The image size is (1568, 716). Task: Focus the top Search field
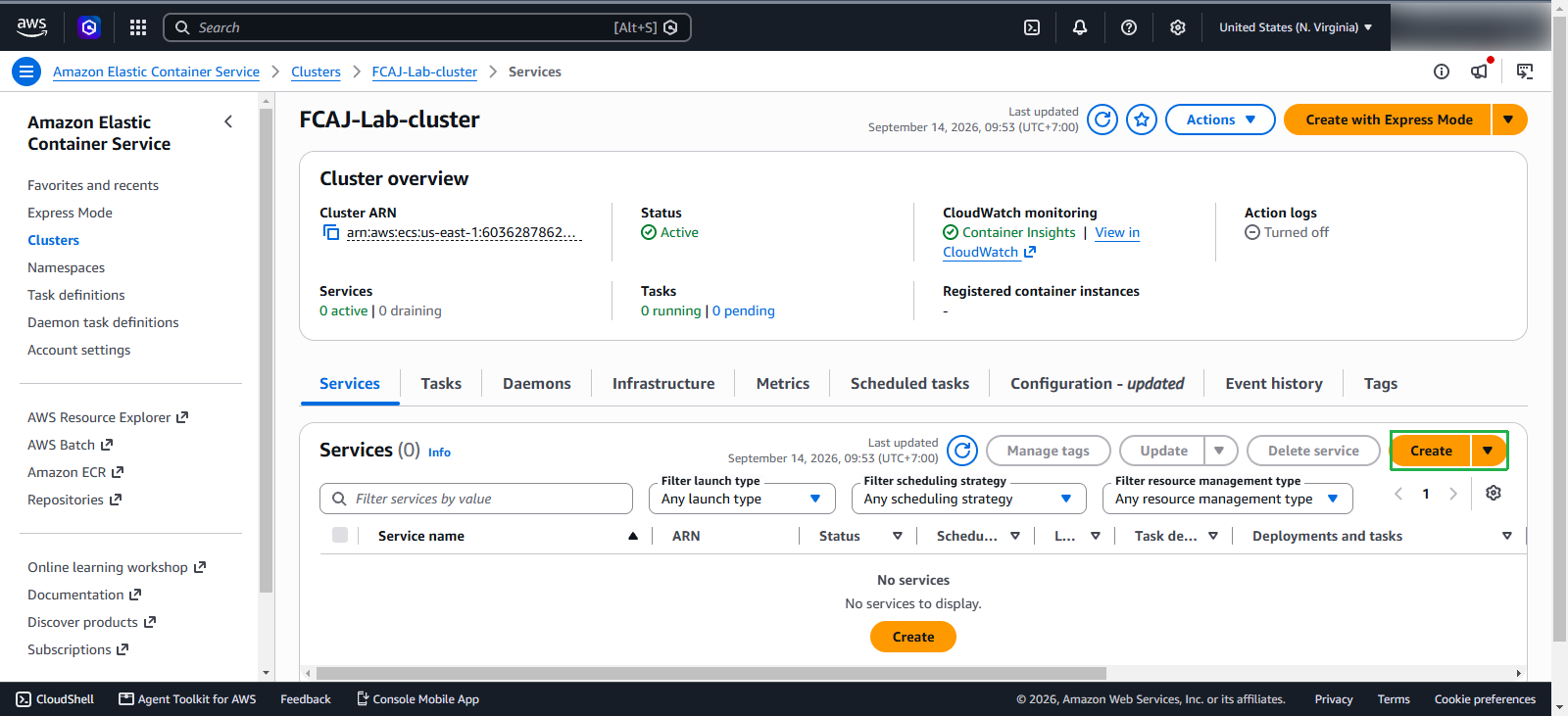click(x=427, y=27)
